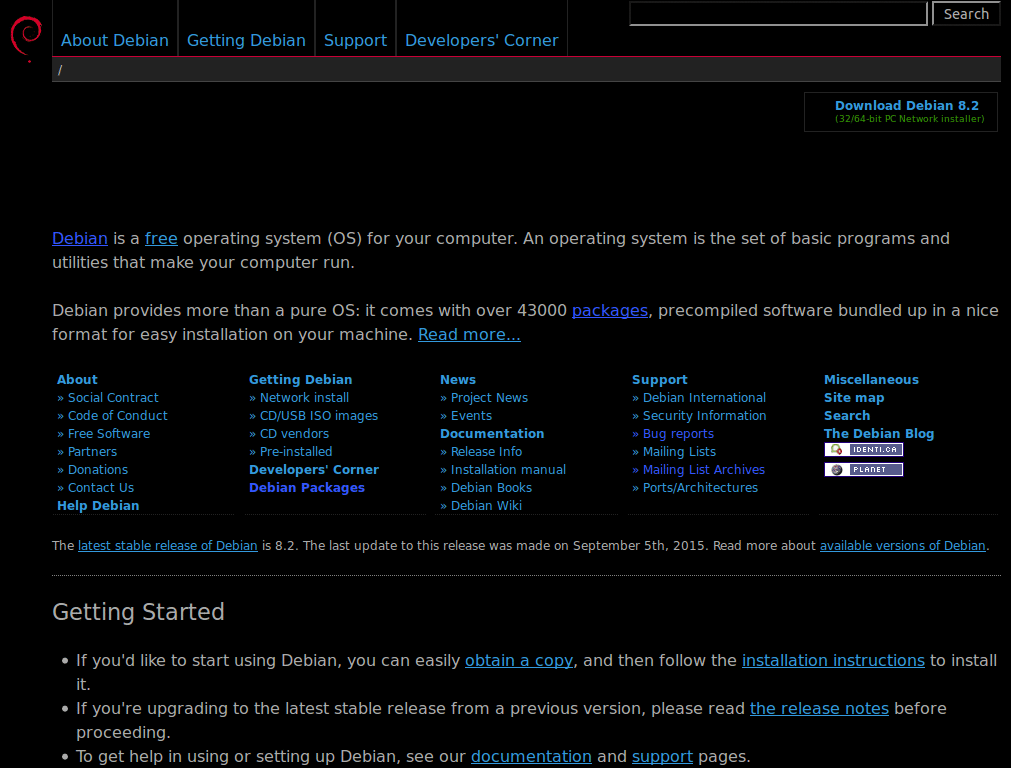The height and width of the screenshot is (768, 1024).
Task: Follow the Debian link in intro paragraph
Action: [x=80, y=238]
